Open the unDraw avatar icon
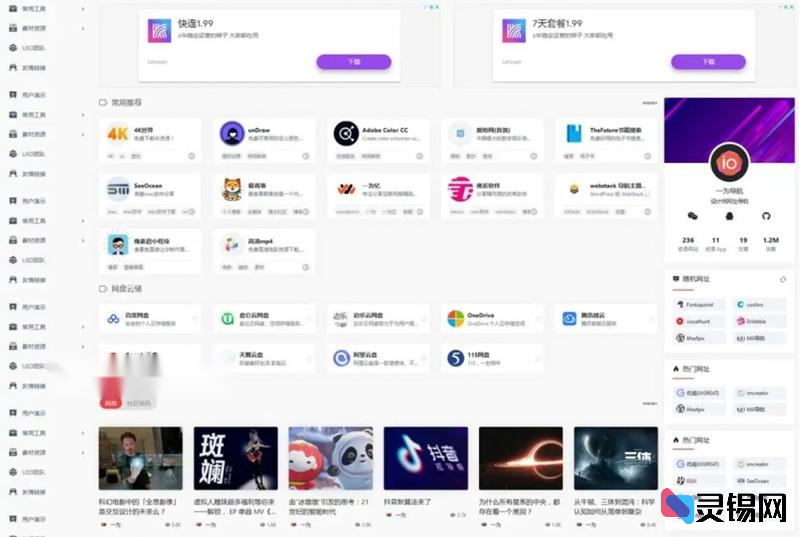This screenshot has width=800, height=537. (232, 134)
